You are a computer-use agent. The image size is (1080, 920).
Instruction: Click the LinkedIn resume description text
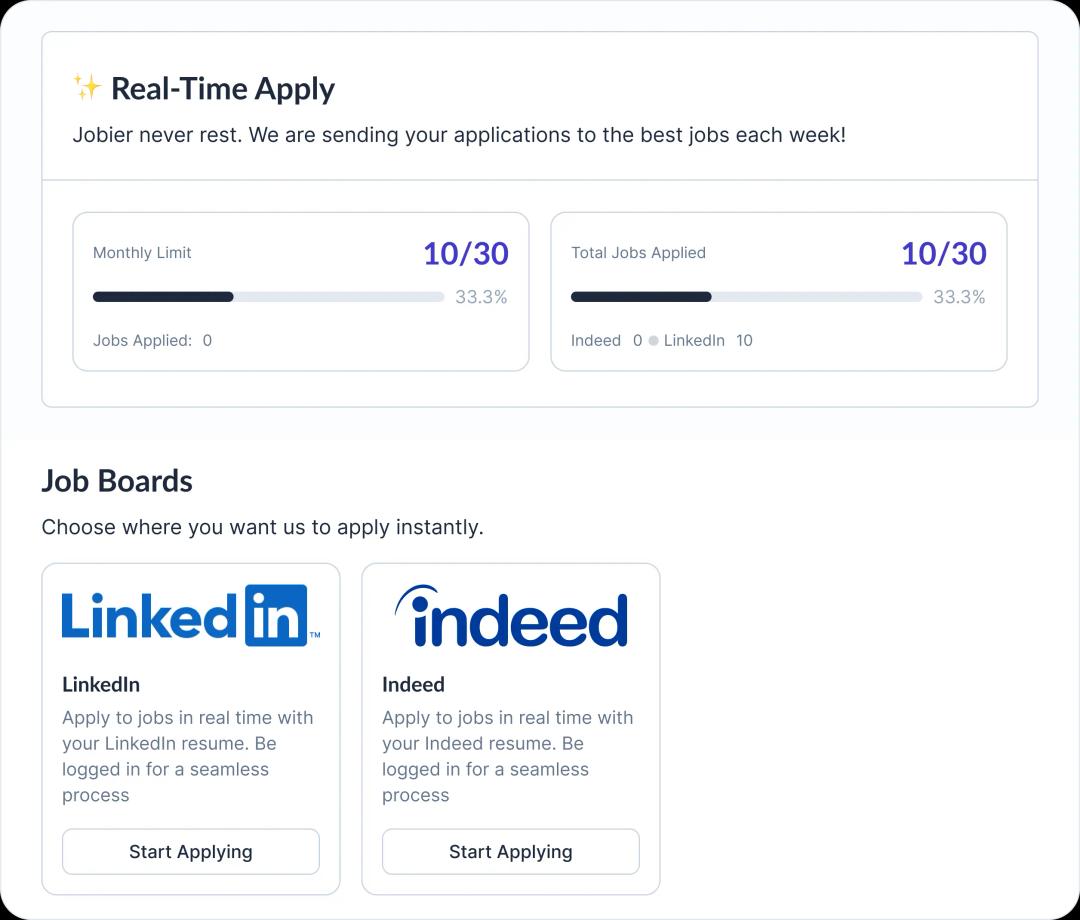188,756
